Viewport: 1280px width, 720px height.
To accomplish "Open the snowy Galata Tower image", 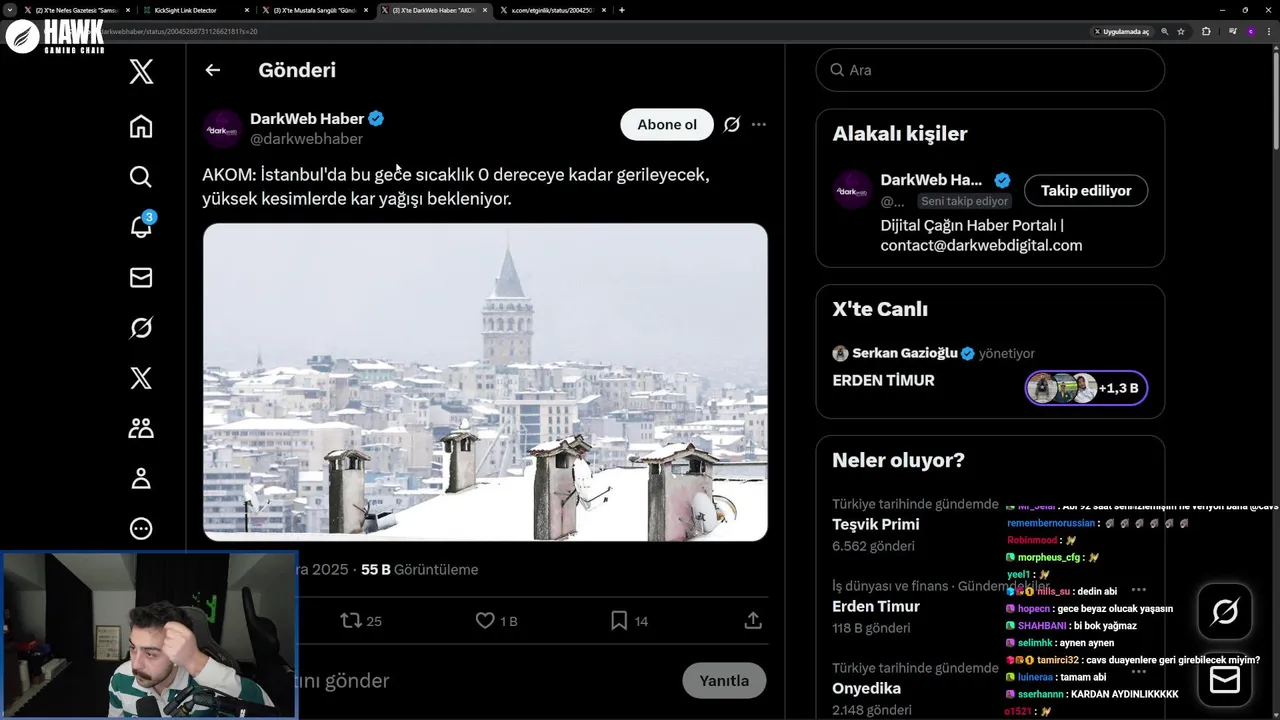I will pyautogui.click(x=485, y=382).
